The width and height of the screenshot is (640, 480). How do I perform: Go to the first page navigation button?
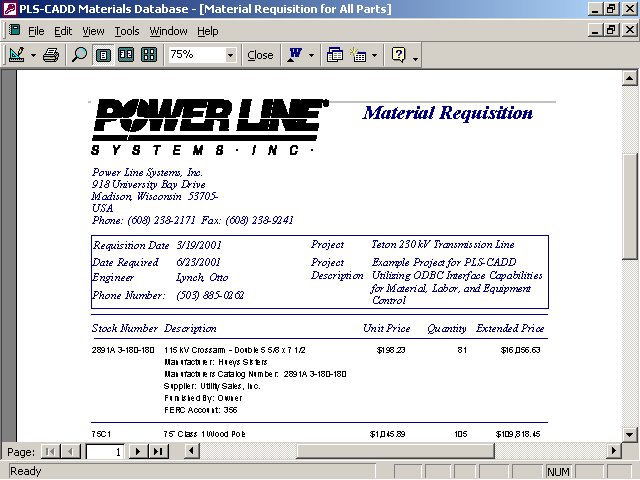tap(51, 451)
